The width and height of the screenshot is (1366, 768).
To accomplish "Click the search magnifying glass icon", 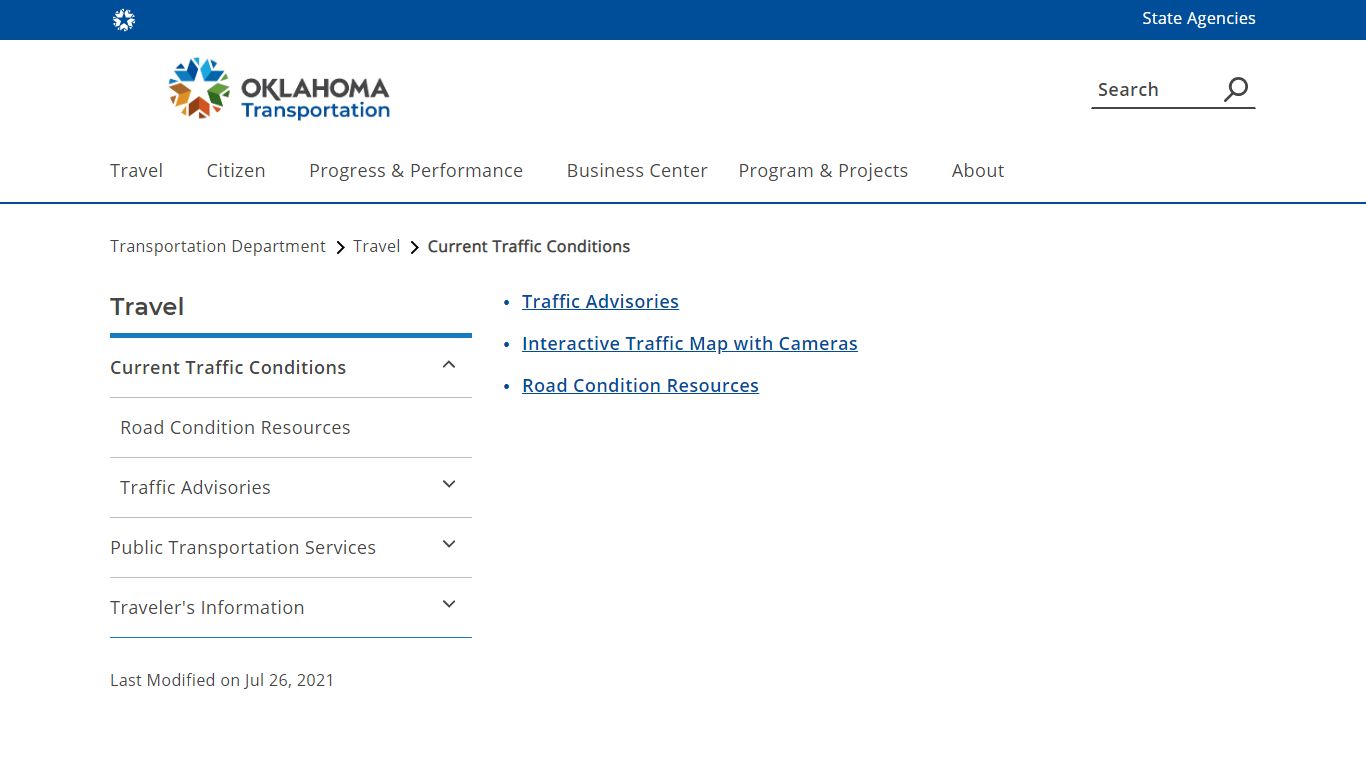I will coord(1236,89).
